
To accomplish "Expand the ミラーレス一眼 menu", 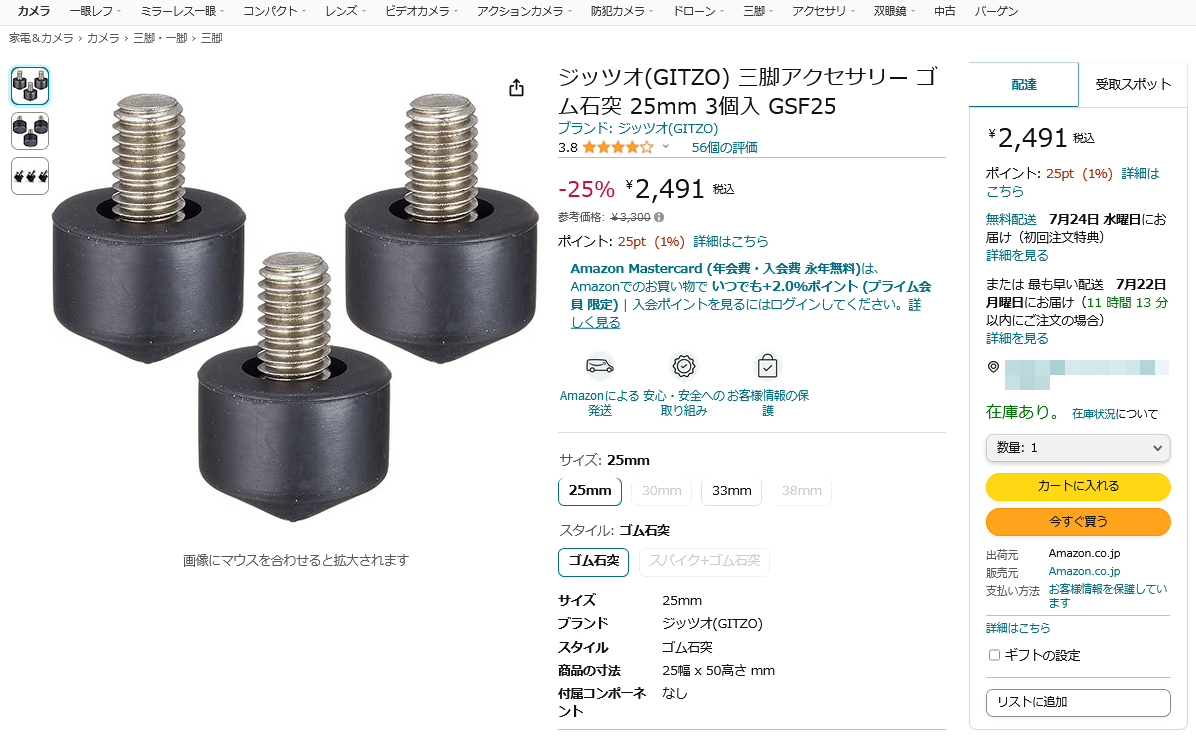I will [182, 11].
